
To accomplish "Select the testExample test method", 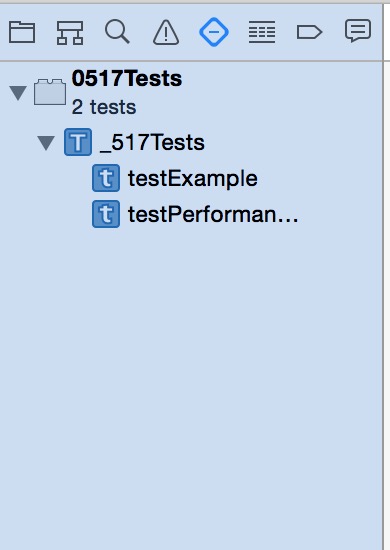I will click(x=193, y=179).
